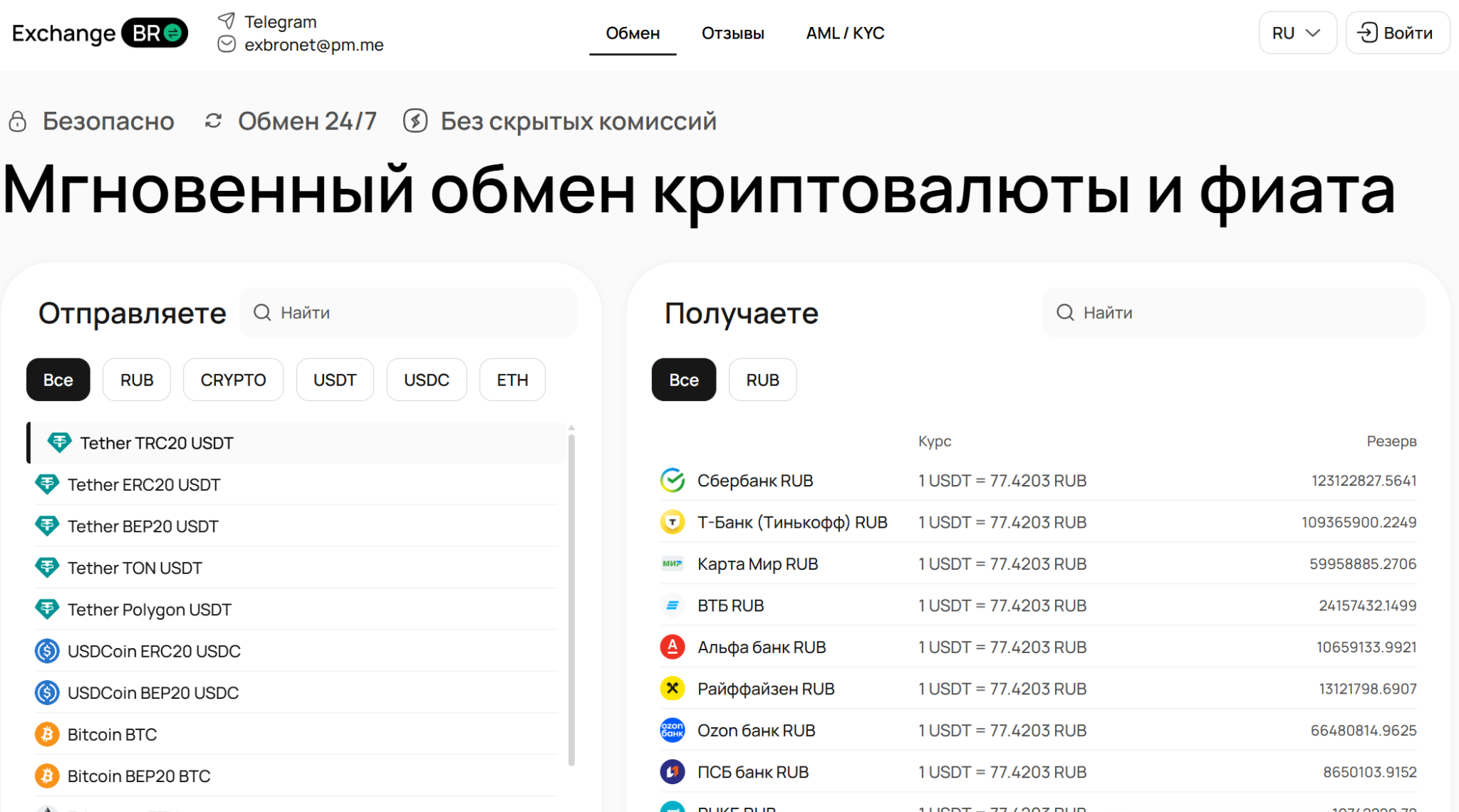Select Т-Банк (Тинькофф) RUB receive option

(791, 522)
